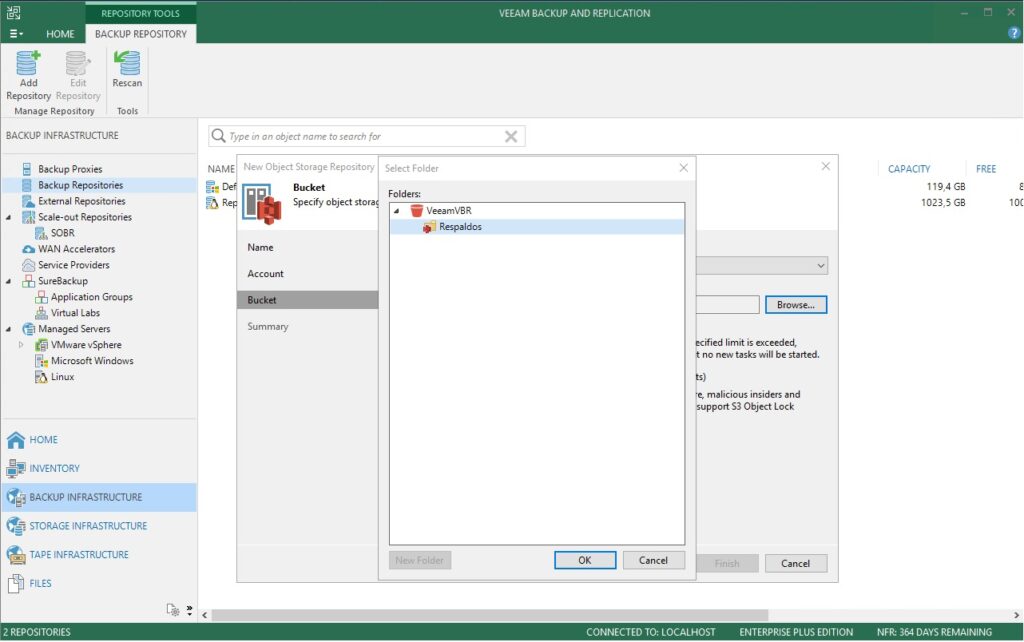Click the horizontal scrollbar of repository list
The height and width of the screenshot is (642, 1024).
click(490, 615)
